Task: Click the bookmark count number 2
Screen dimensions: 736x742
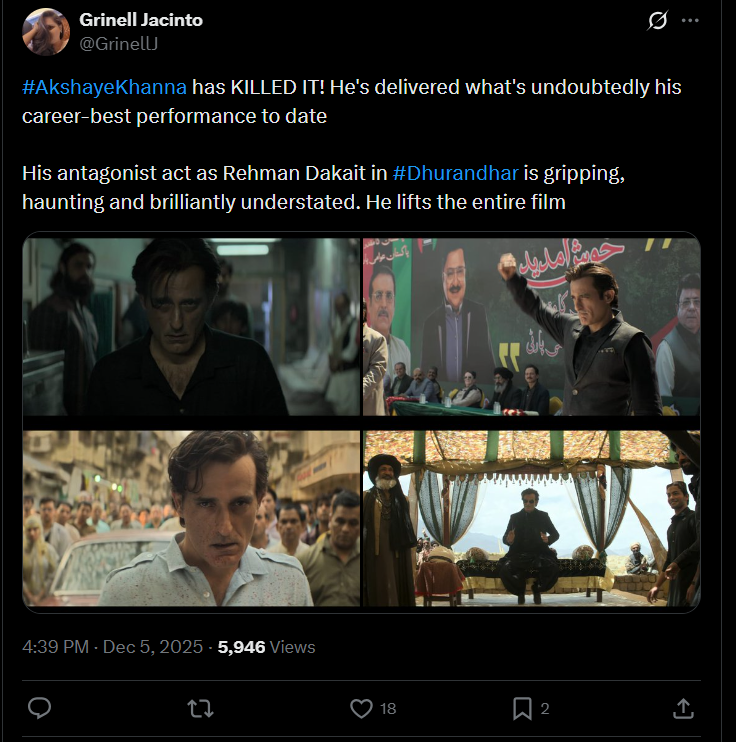Action: [545, 709]
